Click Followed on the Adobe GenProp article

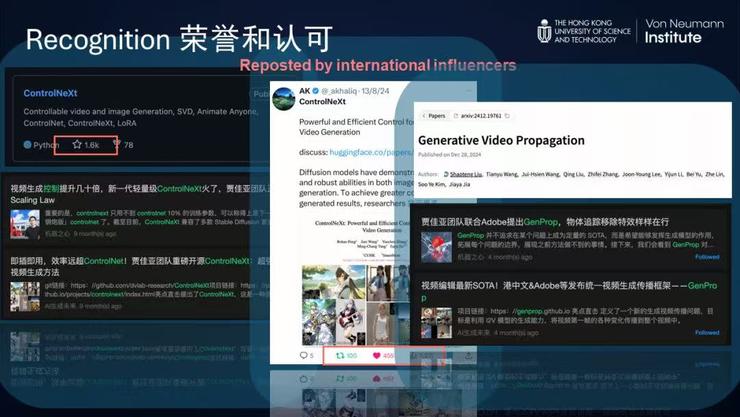click(707, 257)
